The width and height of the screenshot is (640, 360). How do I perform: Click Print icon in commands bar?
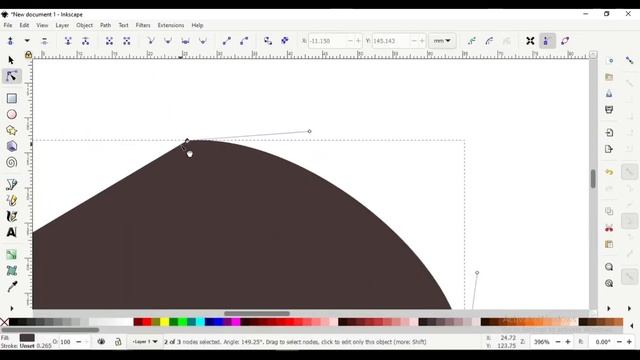609,110
